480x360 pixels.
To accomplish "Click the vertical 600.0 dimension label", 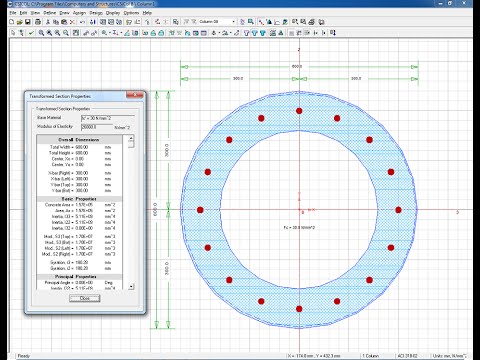I will click(155, 209).
